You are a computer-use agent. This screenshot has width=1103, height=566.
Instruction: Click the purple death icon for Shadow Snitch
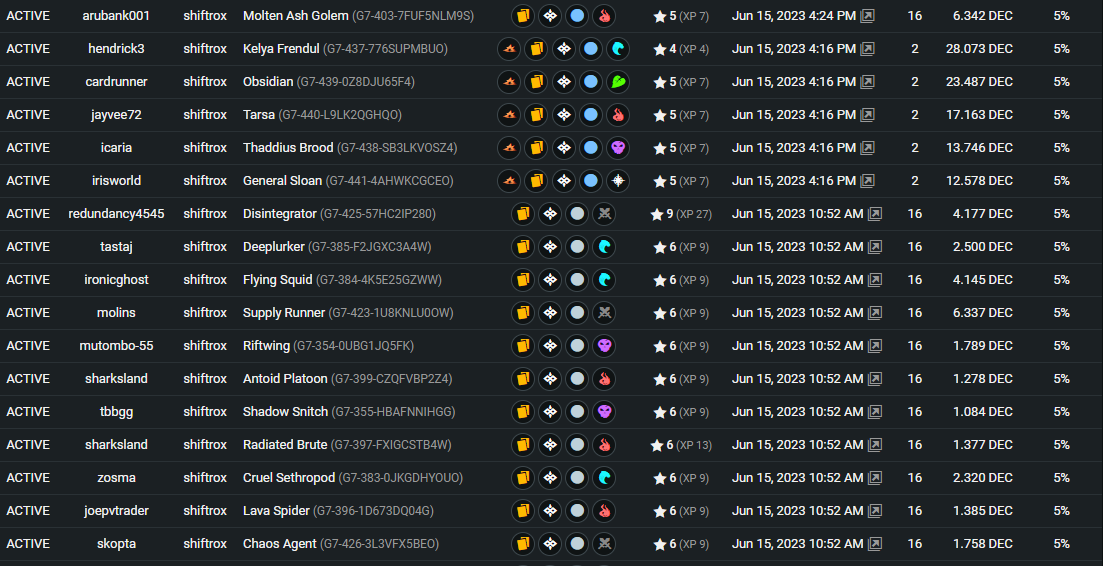[604, 411]
